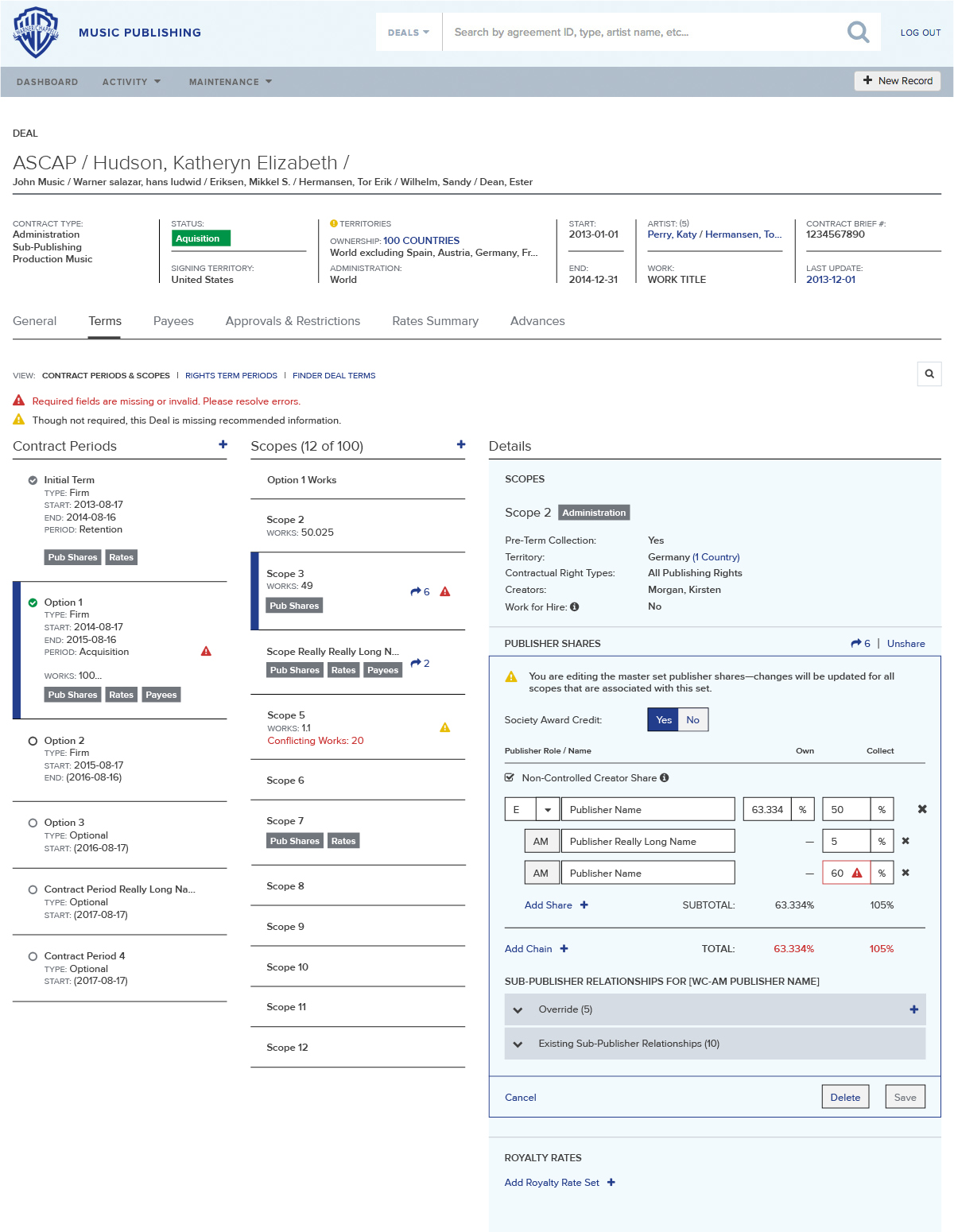Select the Option 3 contract period radio
The image size is (954, 1232).
33,823
